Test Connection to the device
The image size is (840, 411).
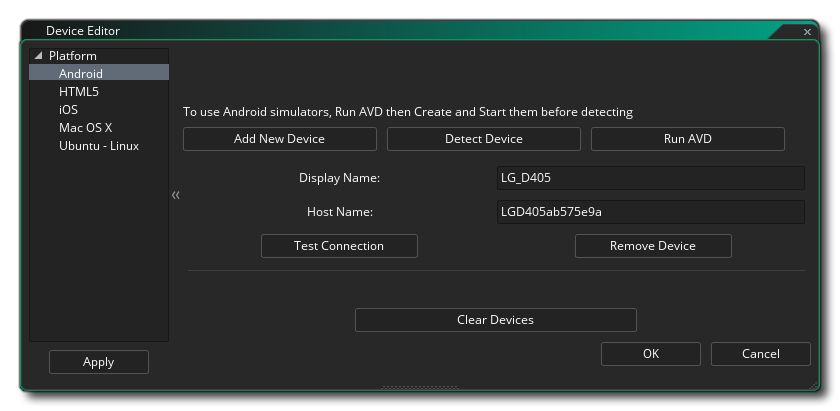339,246
